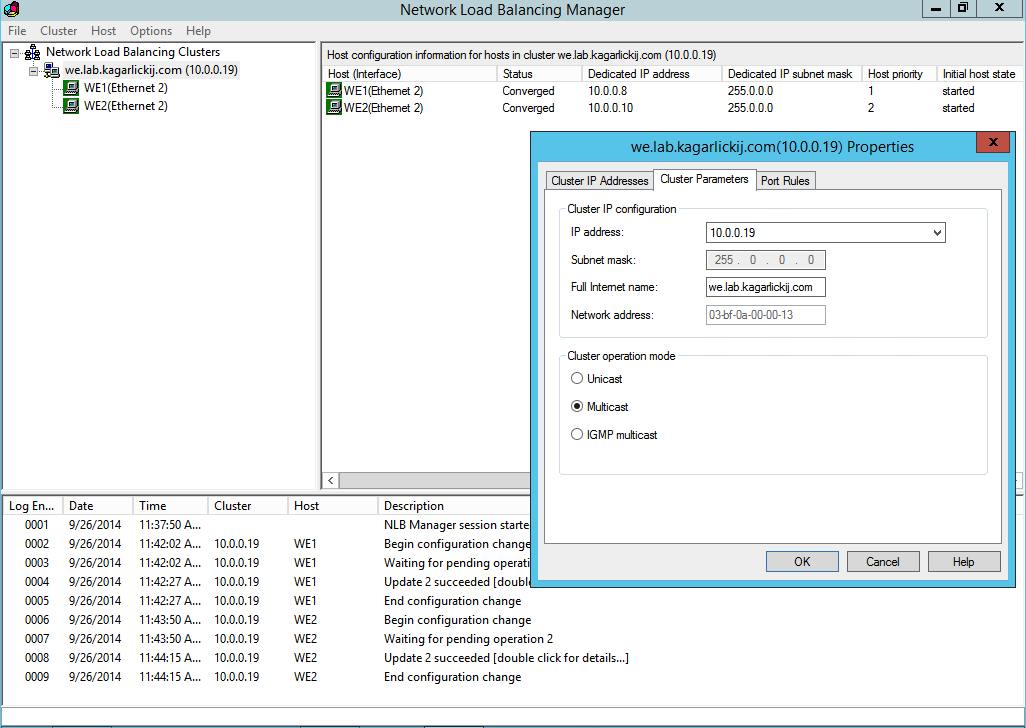This screenshot has width=1026, height=728.
Task: Click the left arrow of horizontal scrollbar
Action: pyautogui.click(x=331, y=480)
